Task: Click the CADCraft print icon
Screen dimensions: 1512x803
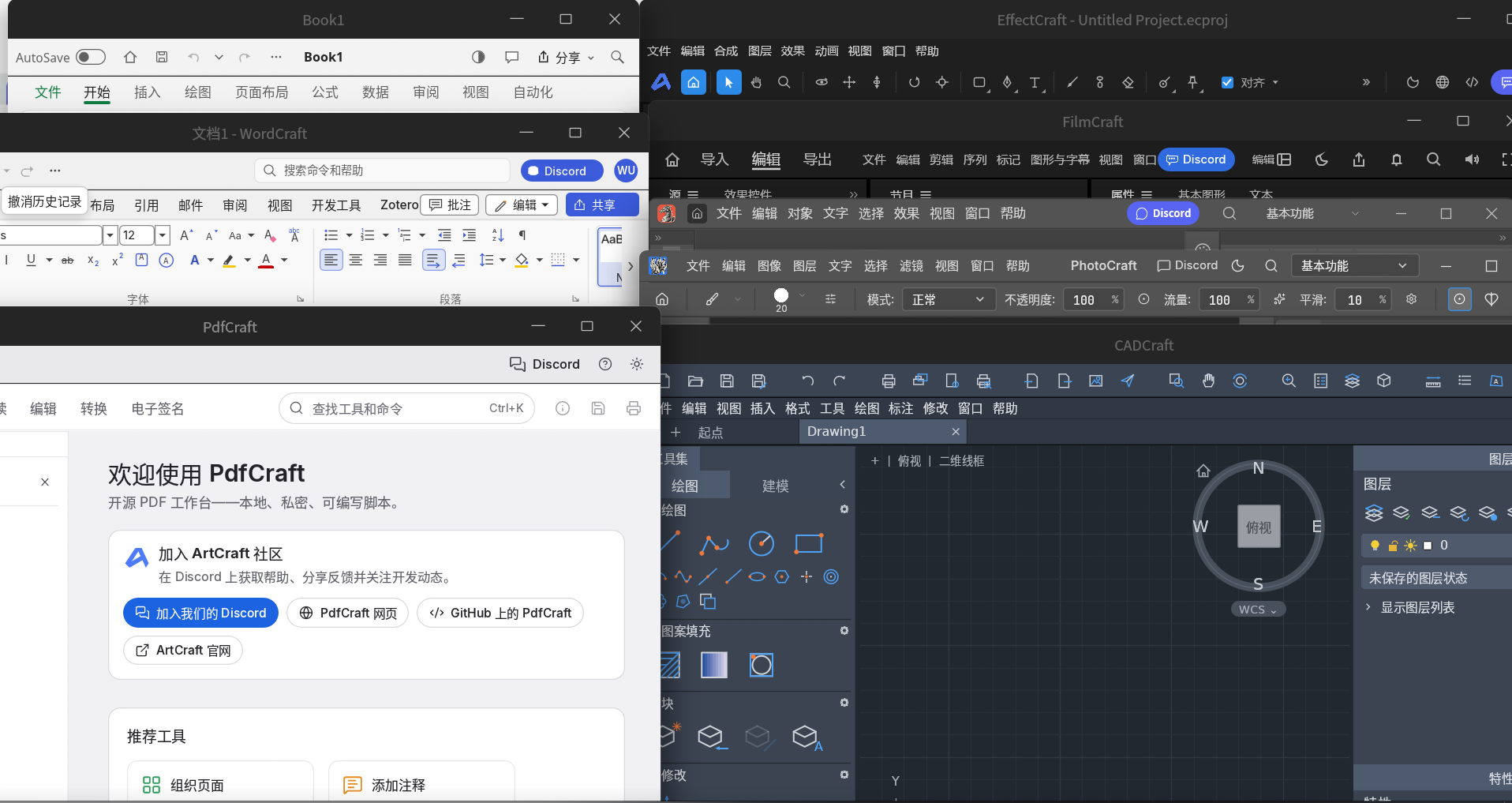Action: click(889, 381)
